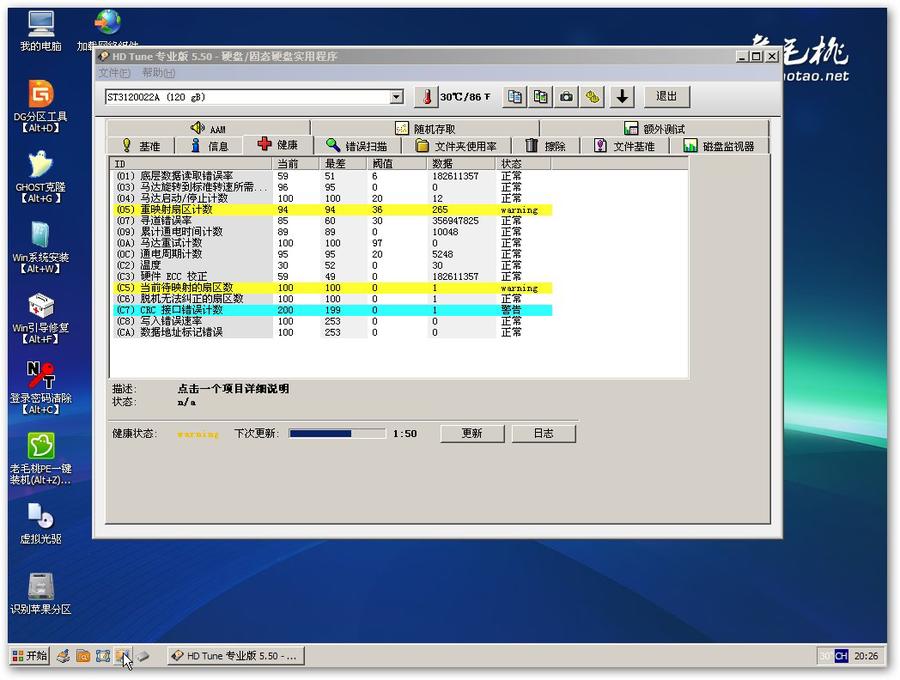Open the 帮助 menu
900x680 pixels.
[158, 73]
